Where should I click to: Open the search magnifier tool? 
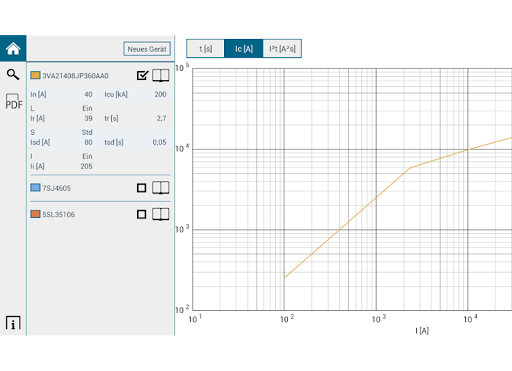[x=13, y=74]
